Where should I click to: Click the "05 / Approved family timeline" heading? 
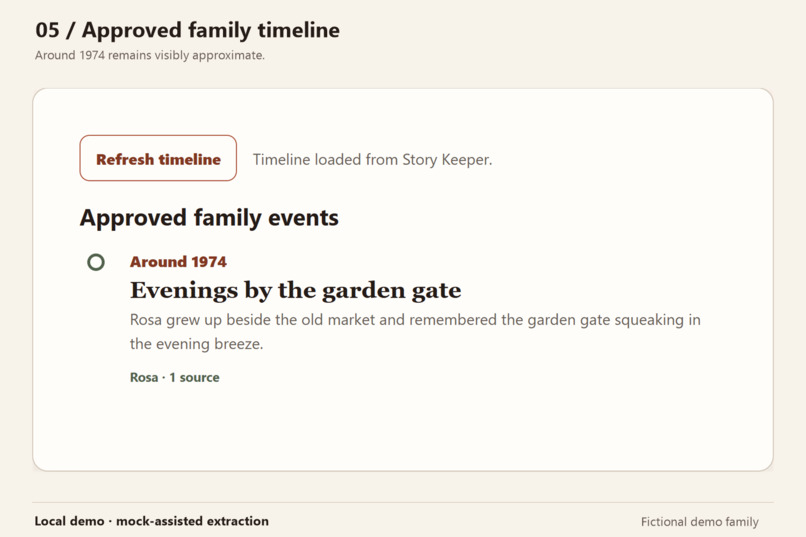(188, 30)
